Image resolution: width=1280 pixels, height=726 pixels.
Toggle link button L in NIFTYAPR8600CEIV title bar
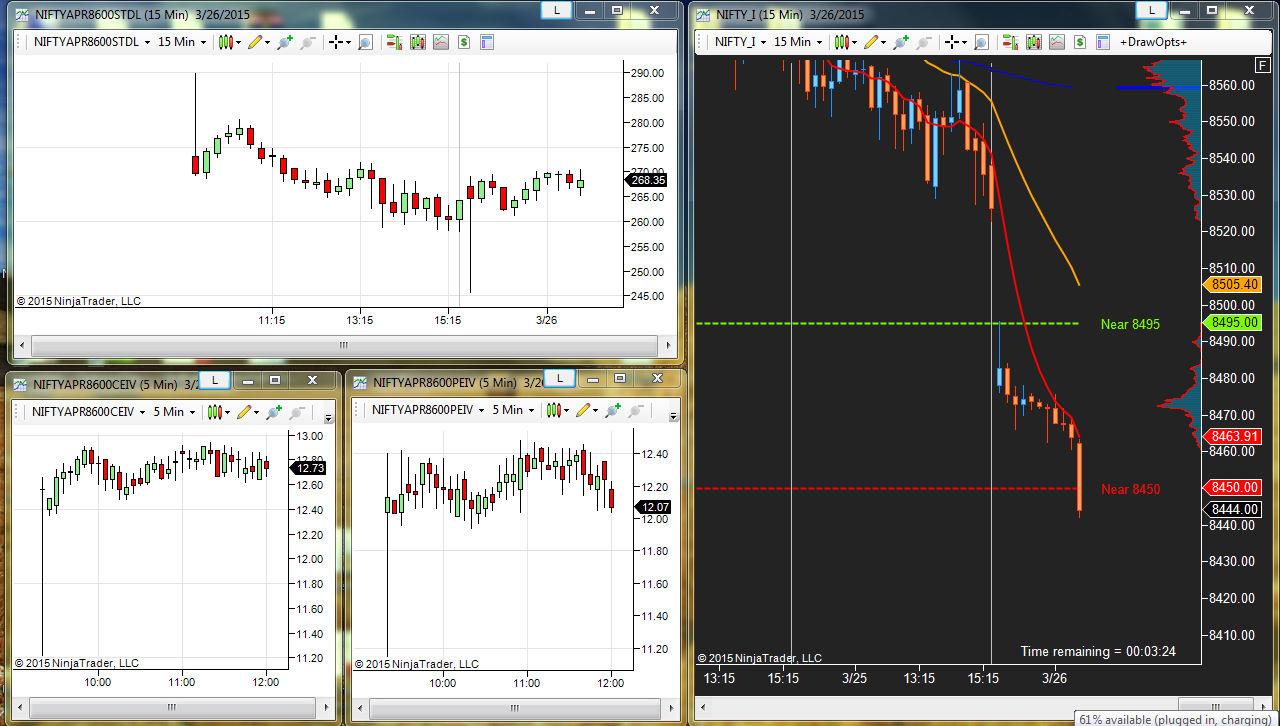pos(214,381)
